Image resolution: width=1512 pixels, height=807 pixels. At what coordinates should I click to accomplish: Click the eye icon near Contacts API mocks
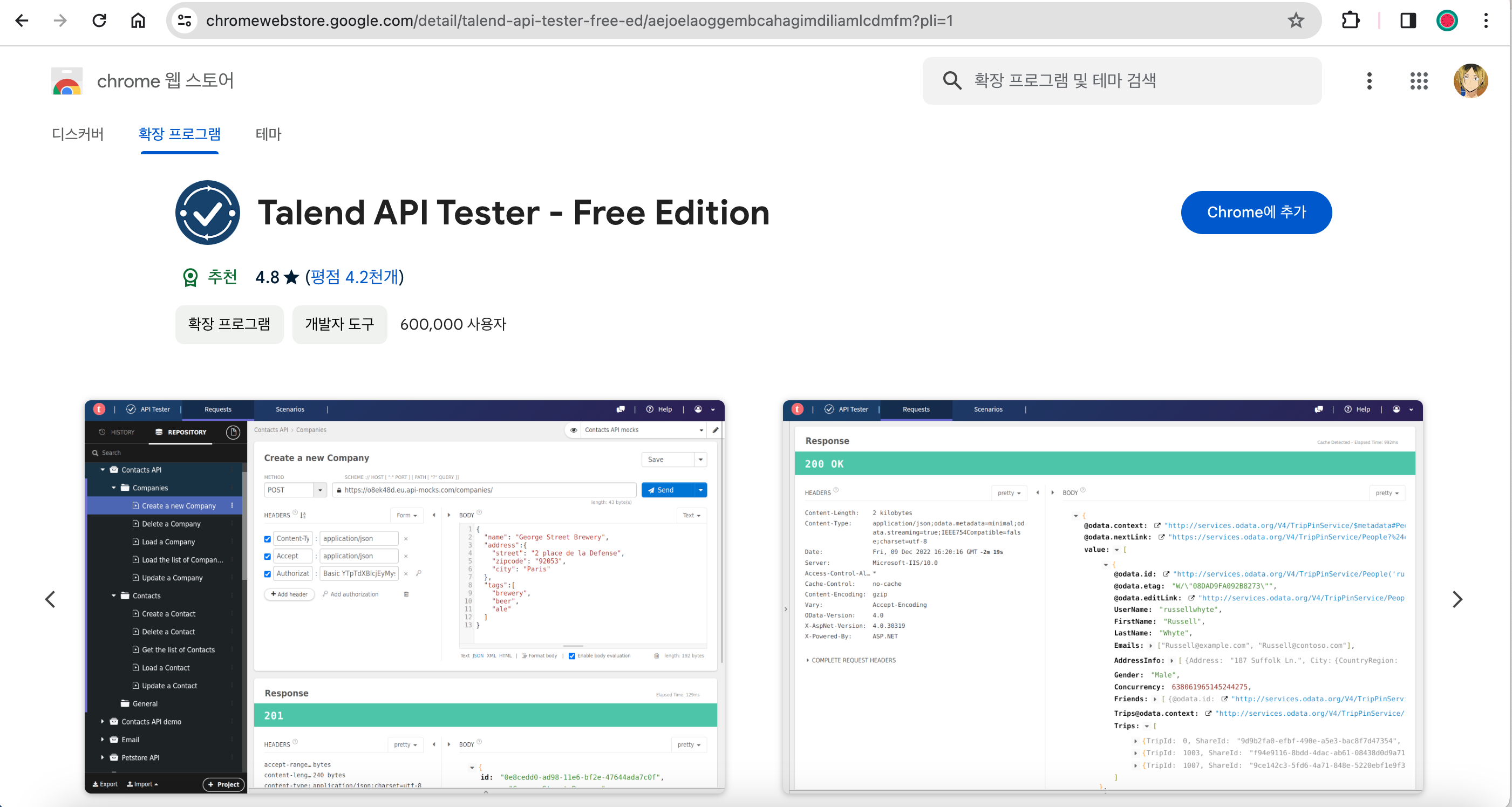[574, 430]
